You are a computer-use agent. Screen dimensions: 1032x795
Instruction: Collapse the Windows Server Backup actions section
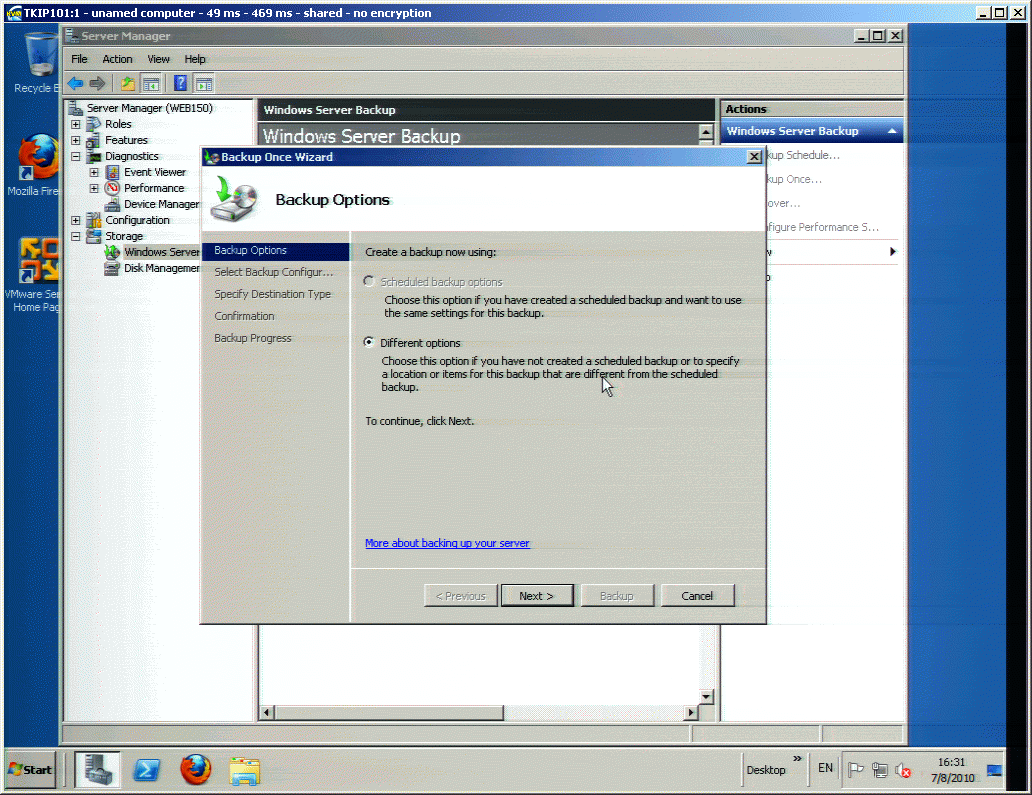[x=892, y=131]
